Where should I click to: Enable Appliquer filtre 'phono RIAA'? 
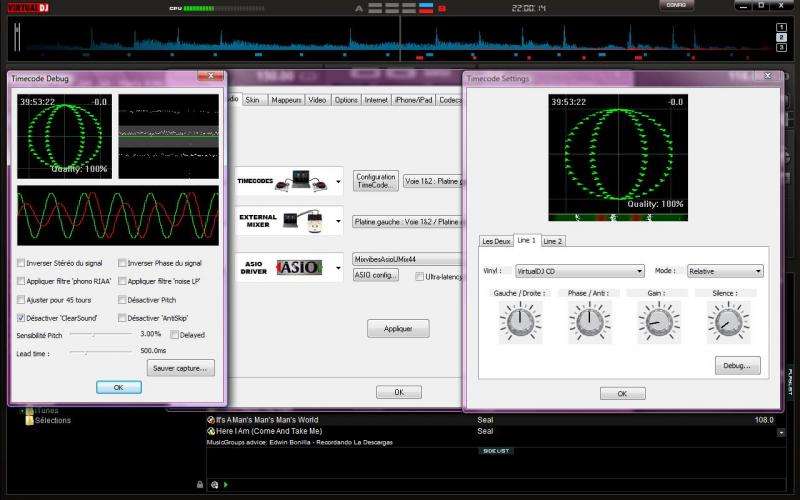[x=21, y=281]
